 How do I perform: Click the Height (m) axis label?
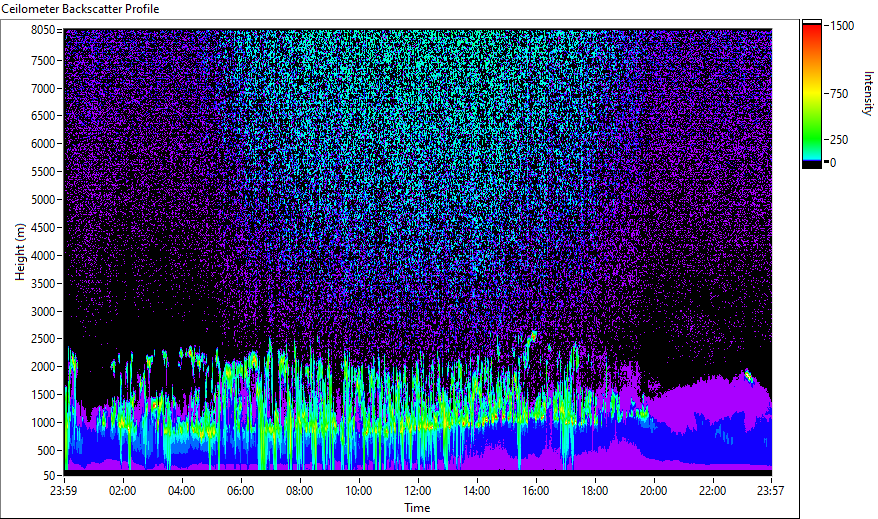coord(20,252)
